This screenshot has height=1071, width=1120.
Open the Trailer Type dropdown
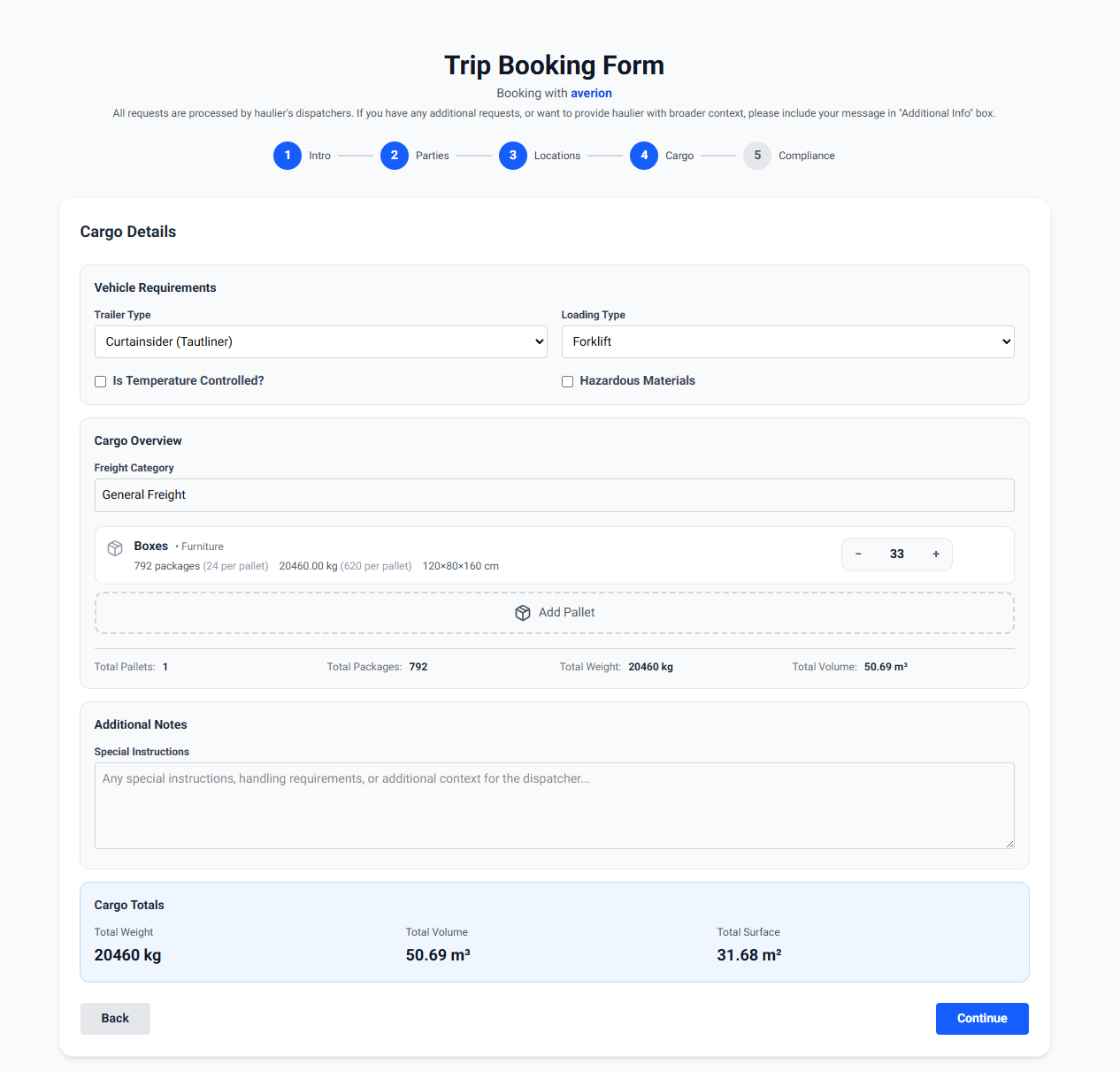[320, 341]
